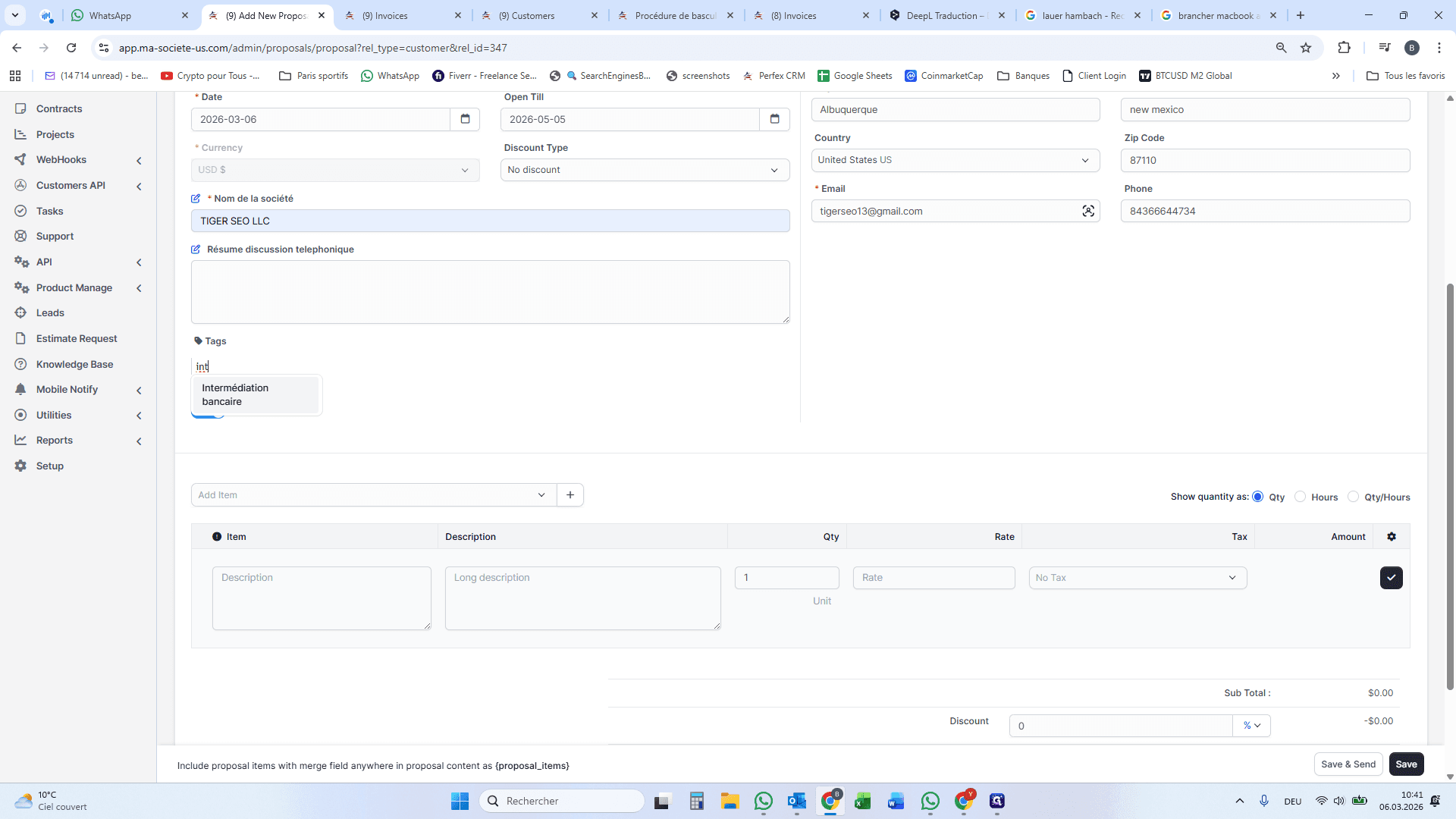Click the item Rate input field
This screenshot has height=819, width=1456.
(x=934, y=578)
